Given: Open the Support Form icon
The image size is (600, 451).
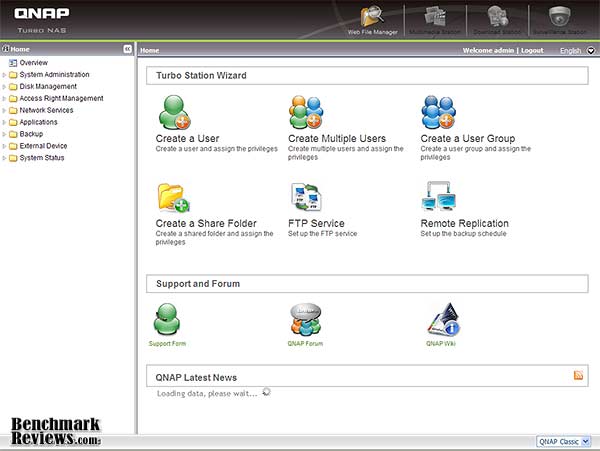Looking at the screenshot, I should [x=167, y=319].
